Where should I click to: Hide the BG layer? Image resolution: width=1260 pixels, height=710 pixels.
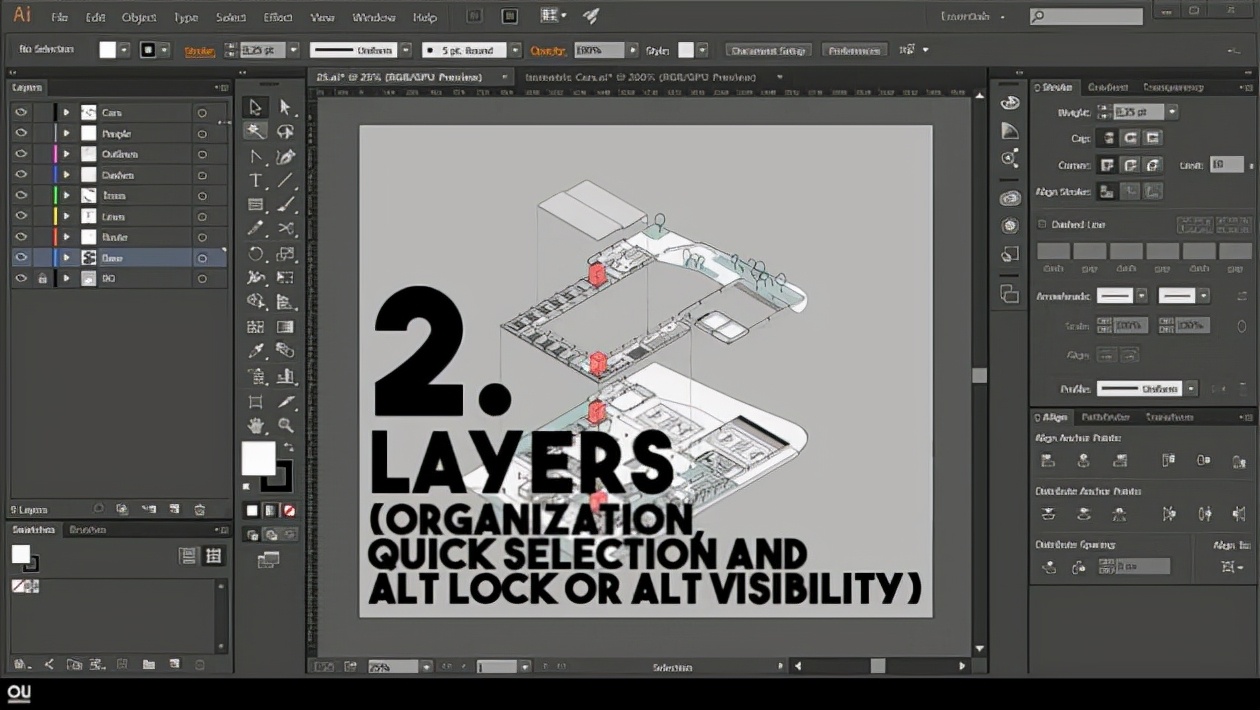tap(21, 279)
